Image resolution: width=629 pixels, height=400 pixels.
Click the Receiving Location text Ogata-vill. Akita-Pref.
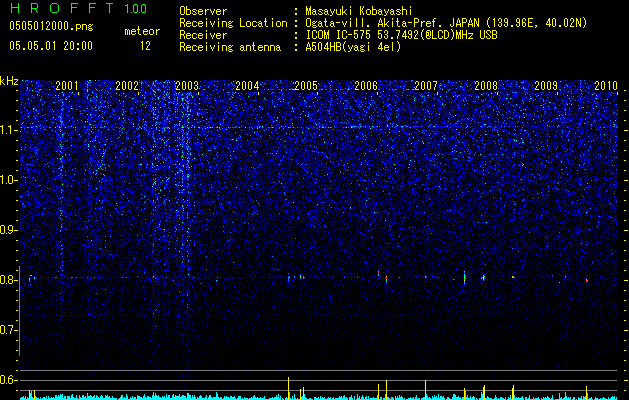tap(373, 23)
